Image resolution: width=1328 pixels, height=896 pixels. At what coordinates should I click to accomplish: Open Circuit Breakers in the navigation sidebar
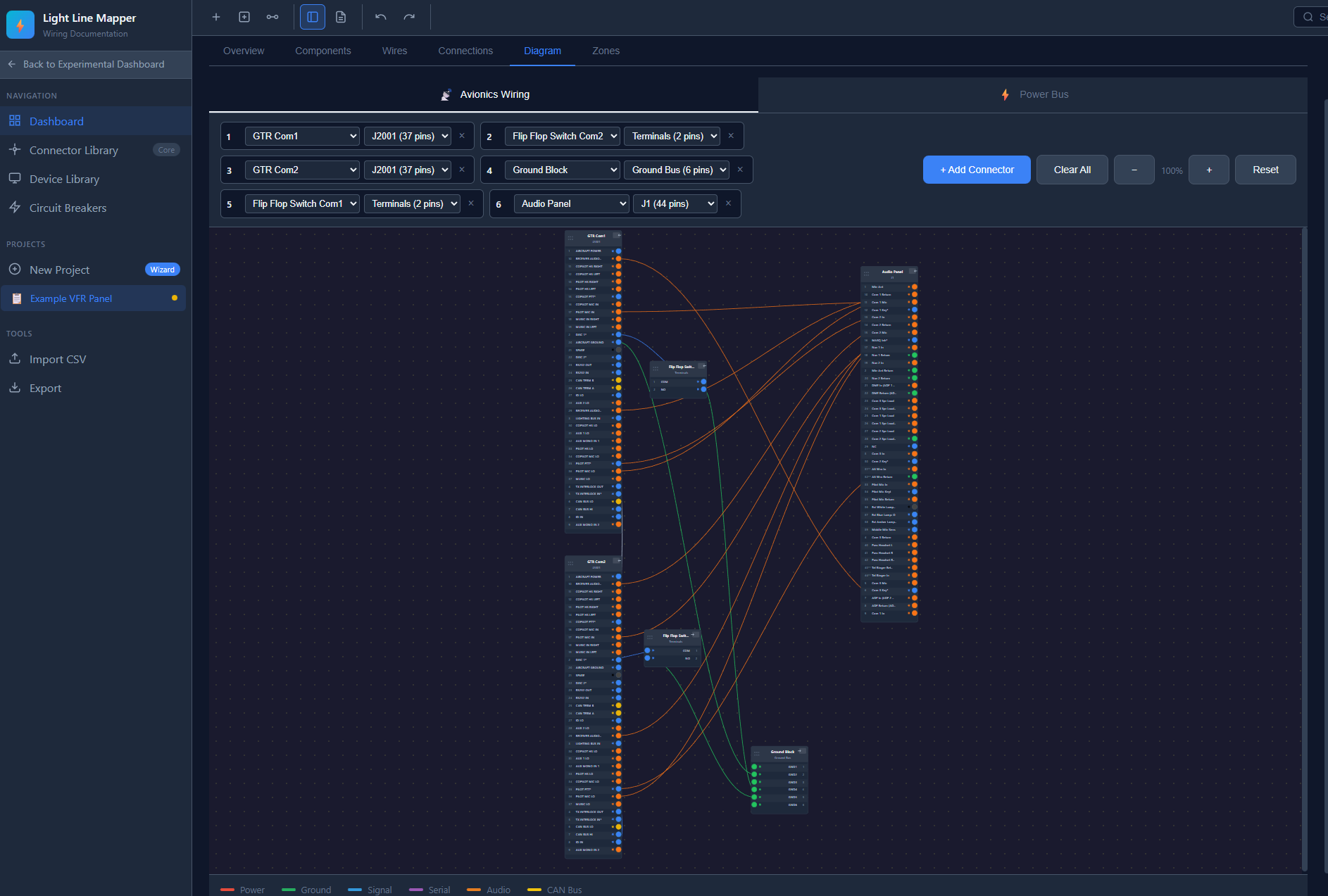pyautogui.click(x=68, y=208)
